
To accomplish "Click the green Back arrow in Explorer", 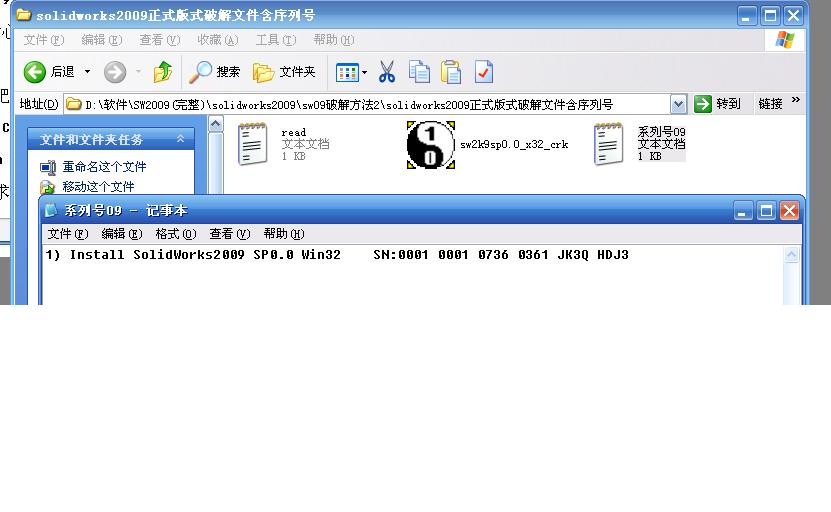I will 35,72.
